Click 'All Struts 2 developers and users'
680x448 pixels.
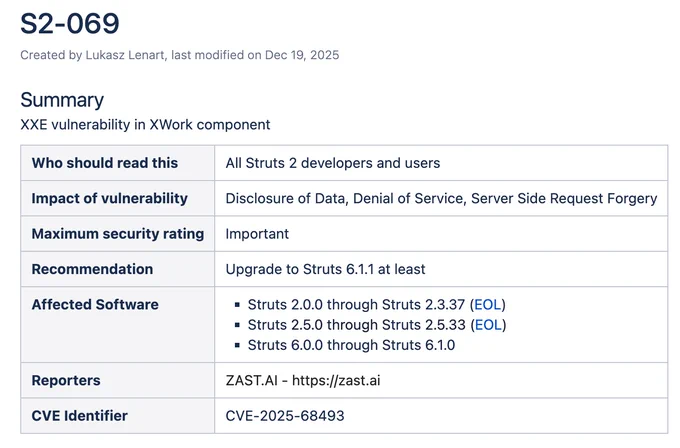point(333,163)
